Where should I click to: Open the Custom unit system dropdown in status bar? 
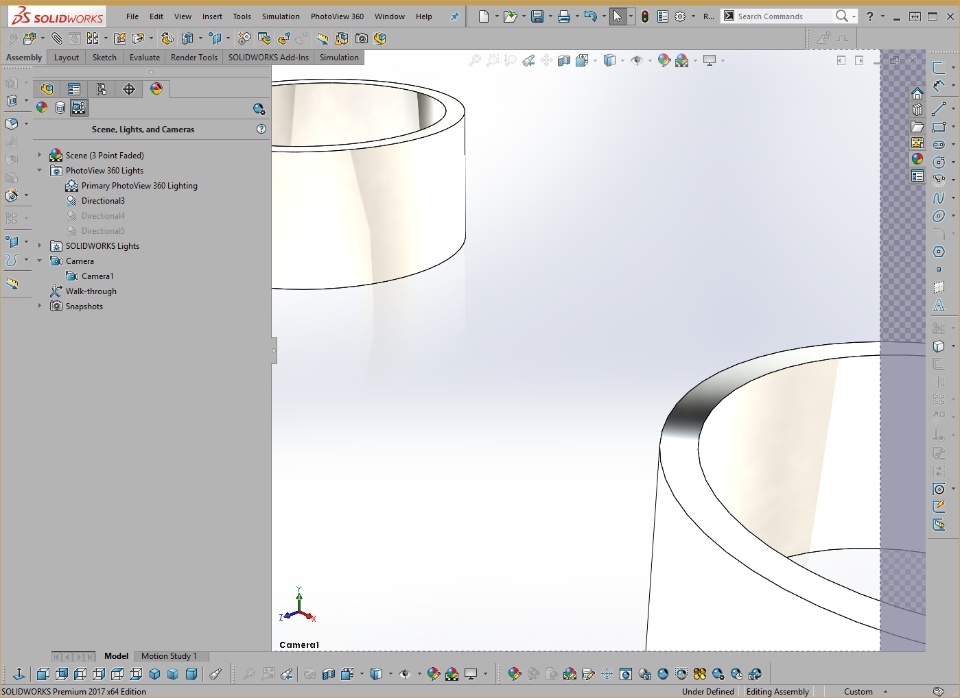[x=864, y=691]
